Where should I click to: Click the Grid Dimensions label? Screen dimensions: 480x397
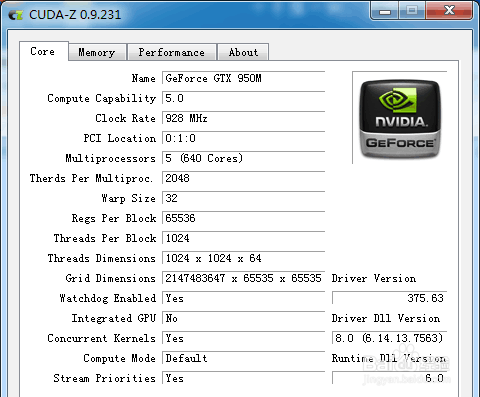(110, 278)
